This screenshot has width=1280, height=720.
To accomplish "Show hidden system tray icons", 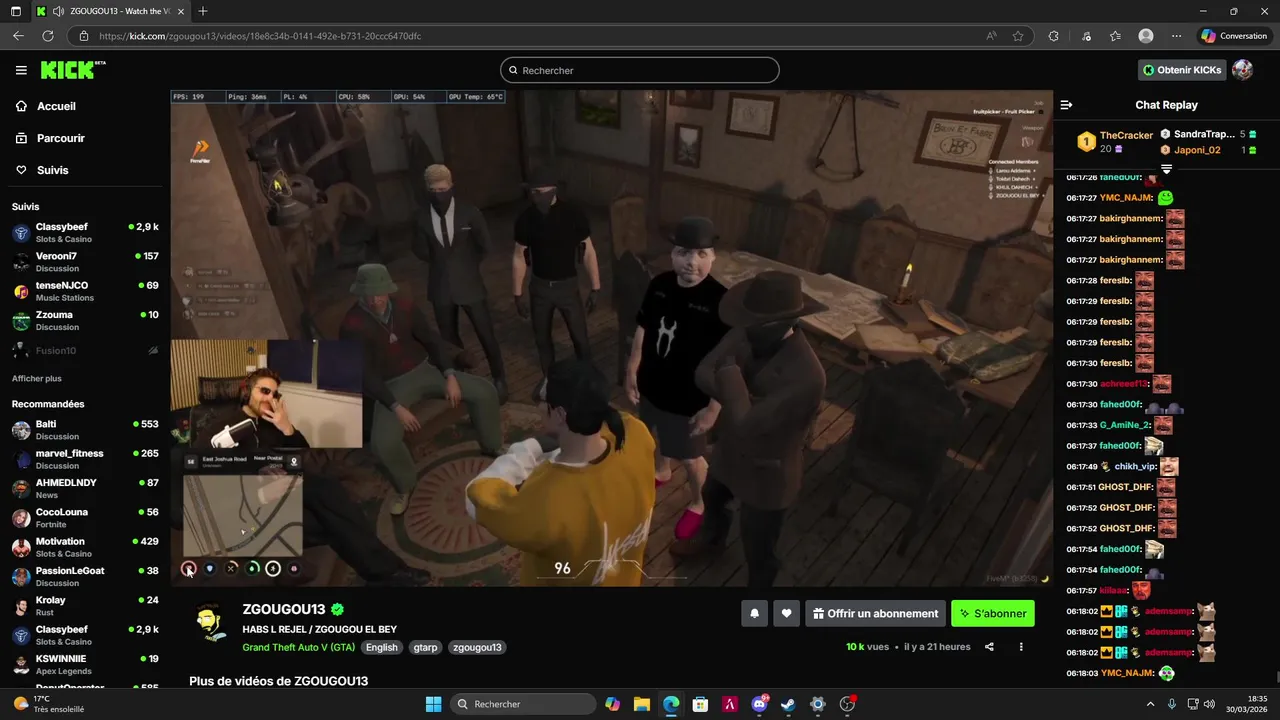I will pyautogui.click(x=1150, y=704).
